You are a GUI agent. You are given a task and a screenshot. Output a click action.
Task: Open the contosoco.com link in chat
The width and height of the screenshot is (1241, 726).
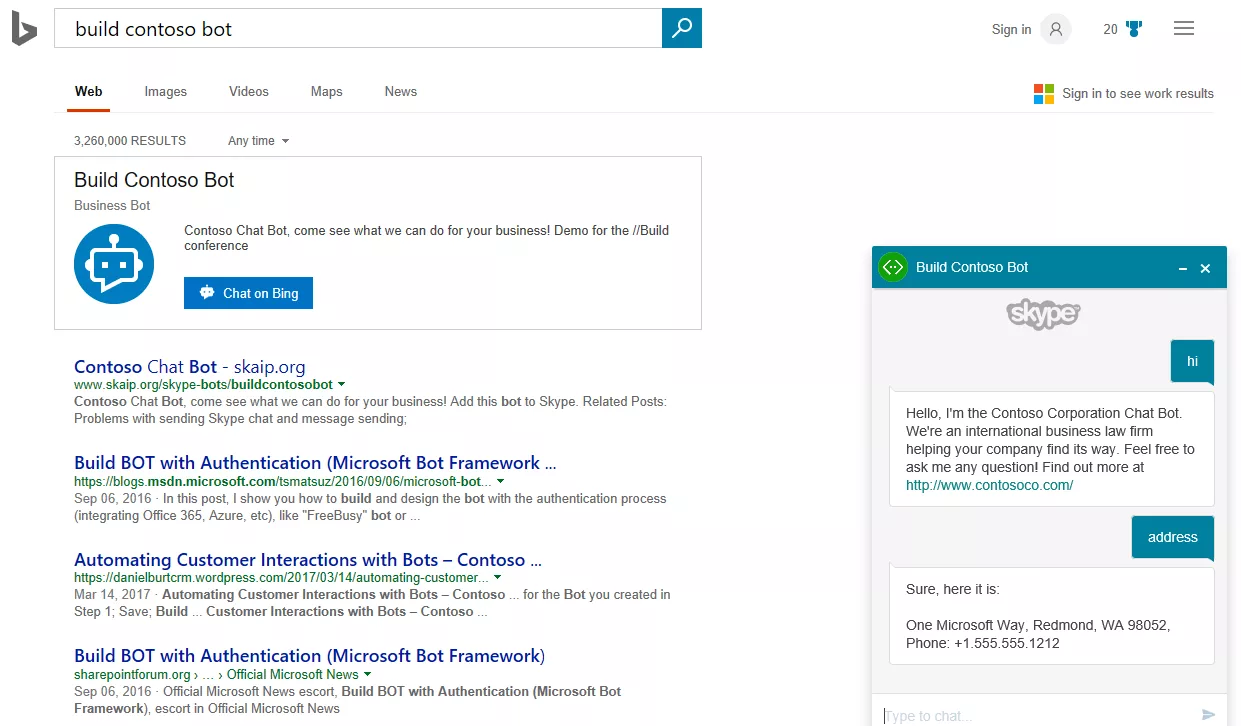click(990, 485)
